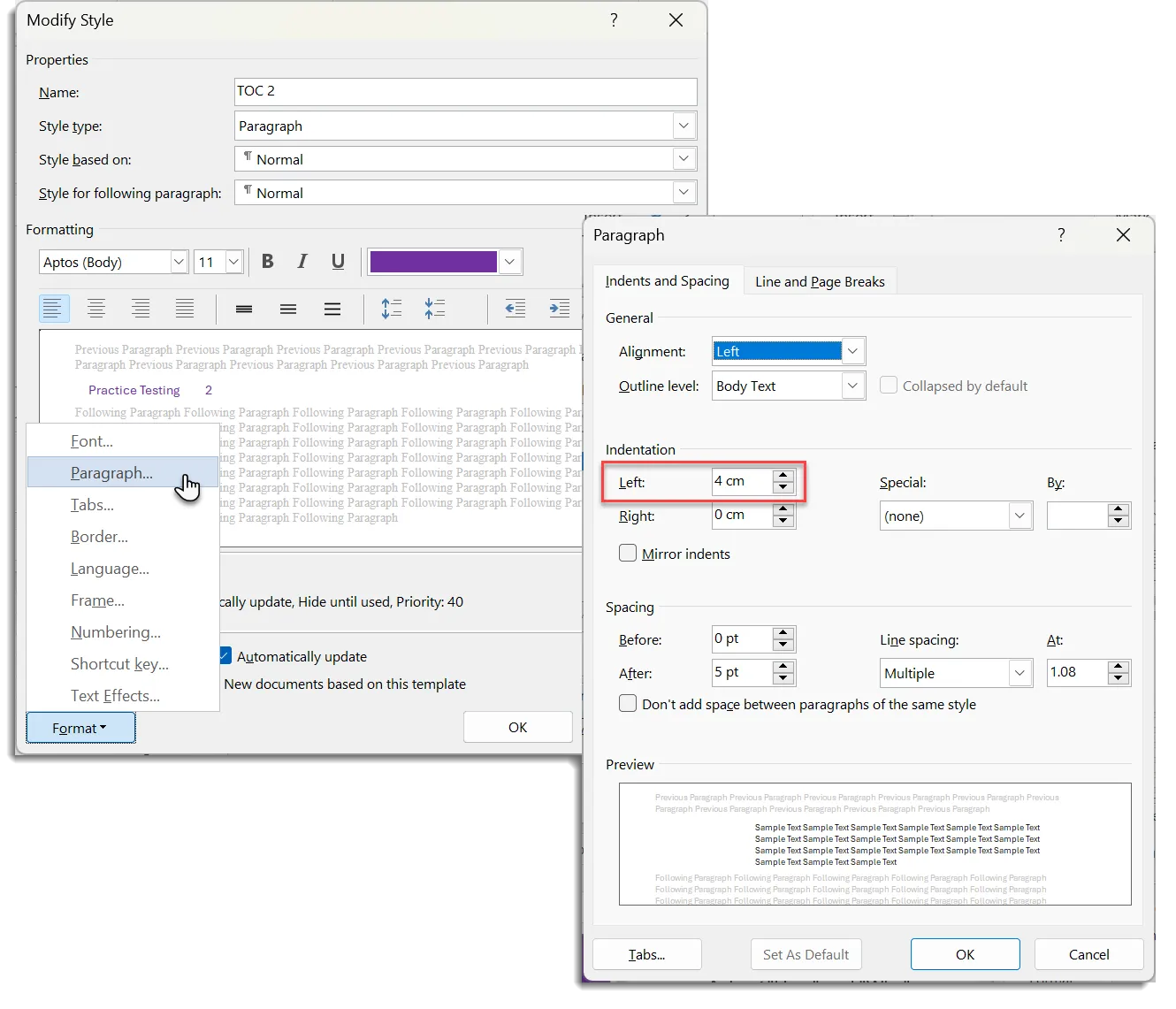The height and width of the screenshot is (1009, 1176).
Task: Choose Font from the Format menu
Action: [91, 440]
